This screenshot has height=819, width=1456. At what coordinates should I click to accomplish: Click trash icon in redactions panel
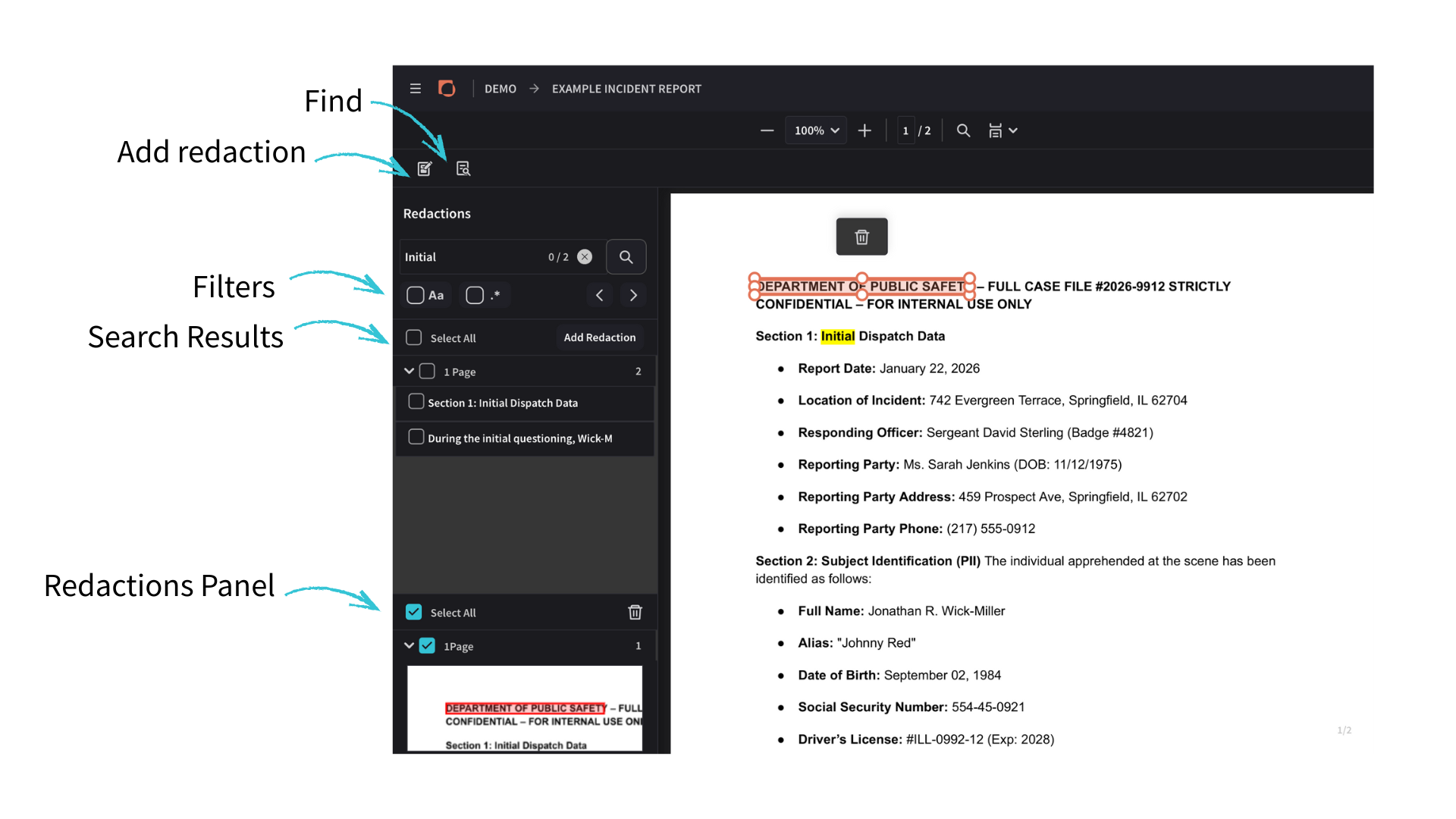point(635,612)
